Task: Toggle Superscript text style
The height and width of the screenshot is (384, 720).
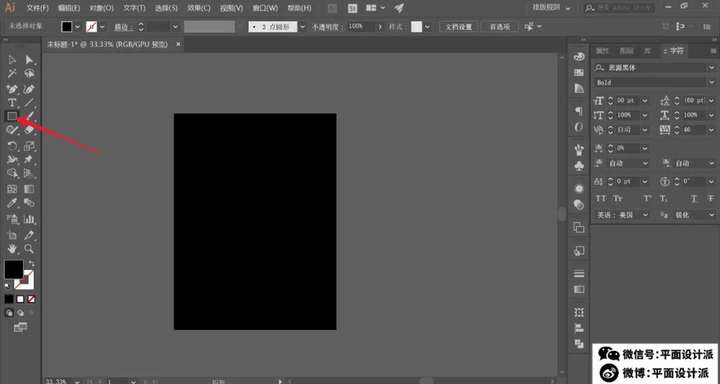Action: [647, 198]
